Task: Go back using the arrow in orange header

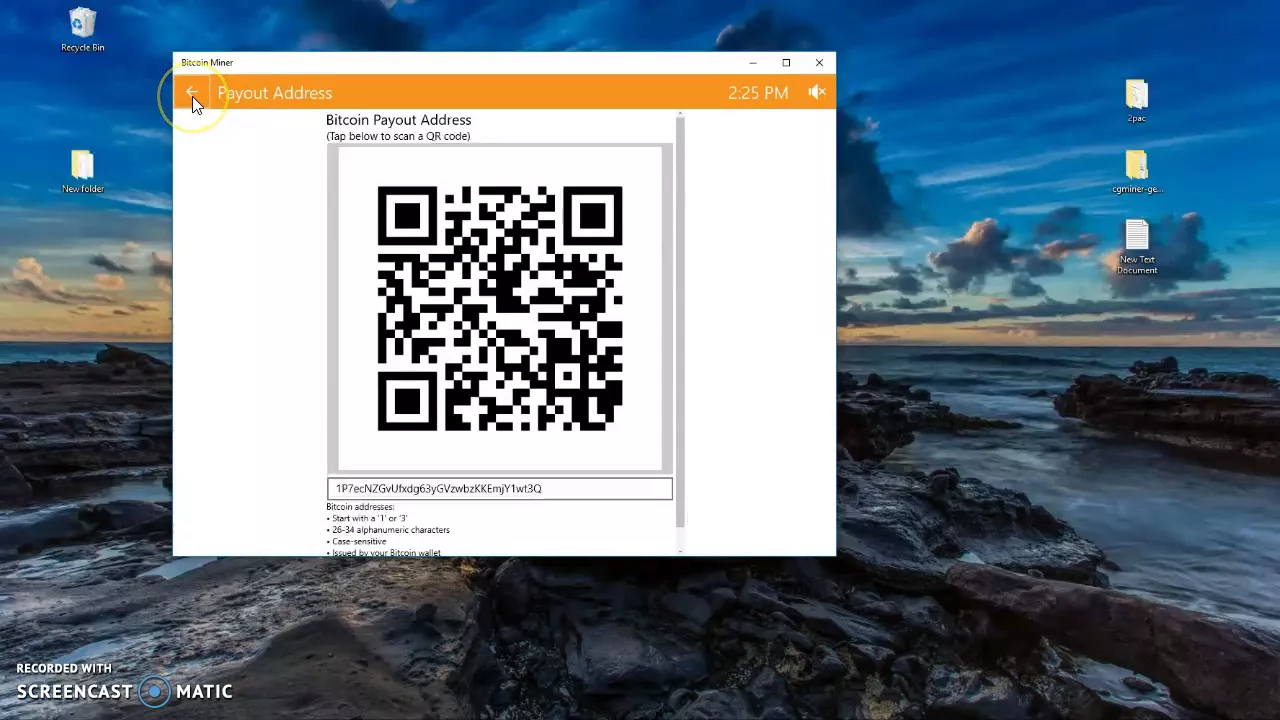Action: (x=191, y=92)
